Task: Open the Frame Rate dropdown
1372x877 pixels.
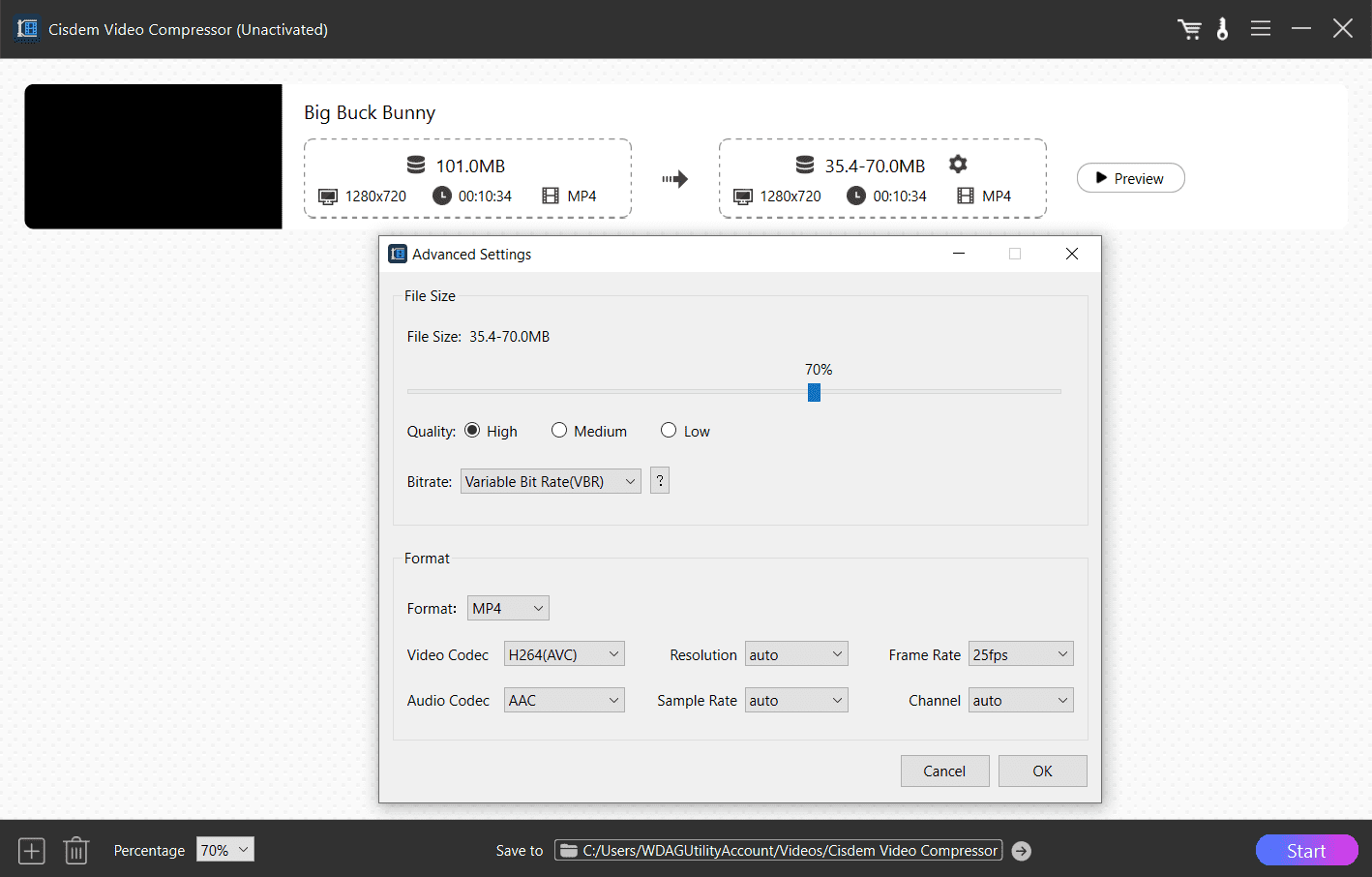Action: 1021,654
